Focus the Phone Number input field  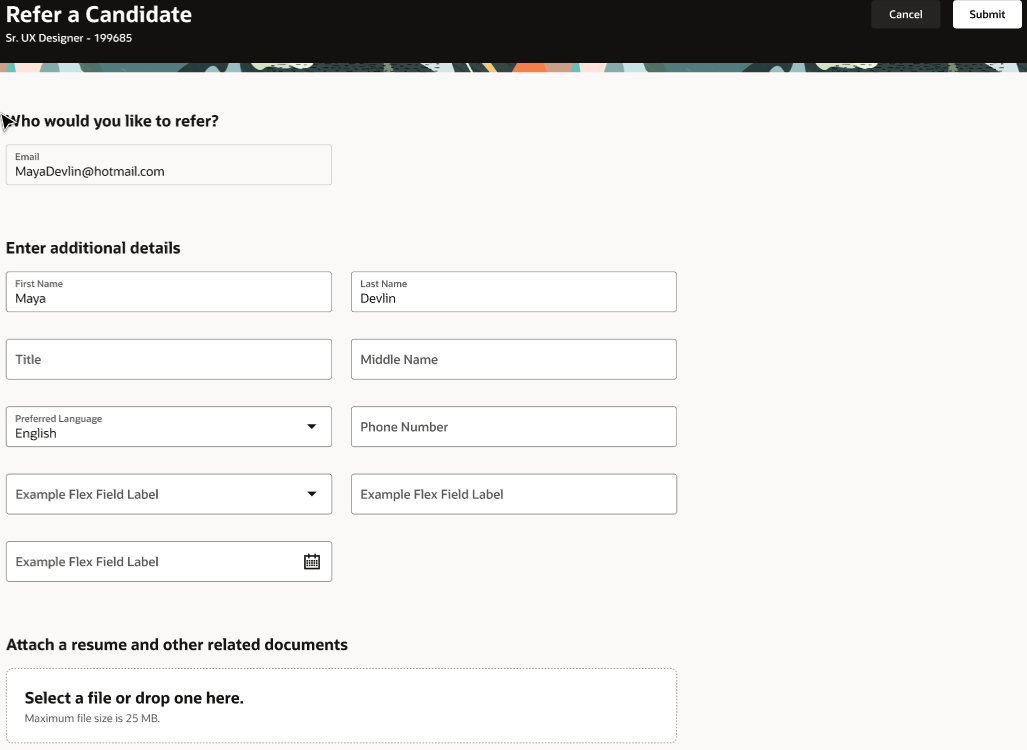click(514, 426)
